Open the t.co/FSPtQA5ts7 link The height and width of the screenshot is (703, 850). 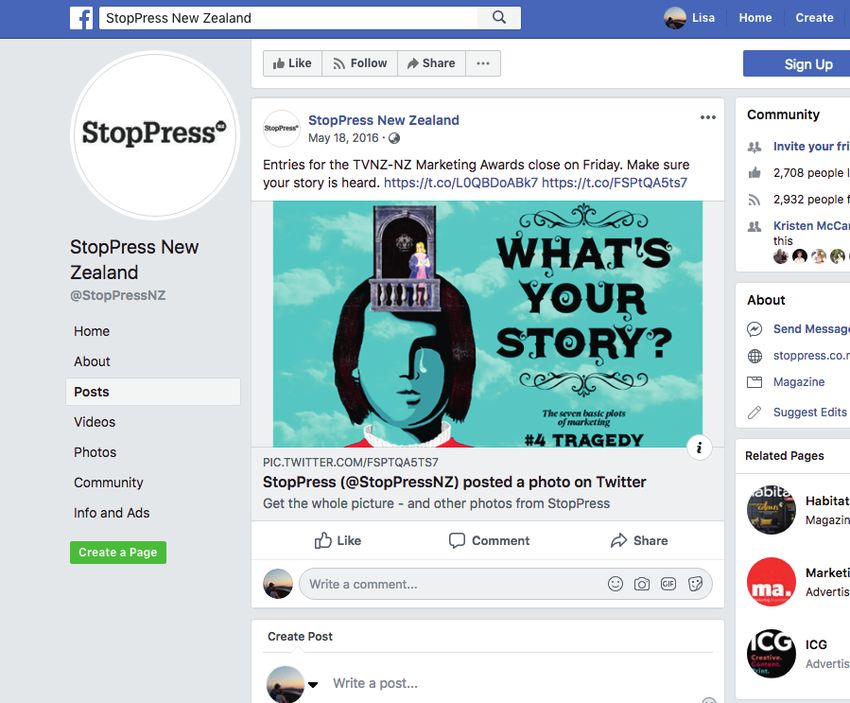point(615,183)
